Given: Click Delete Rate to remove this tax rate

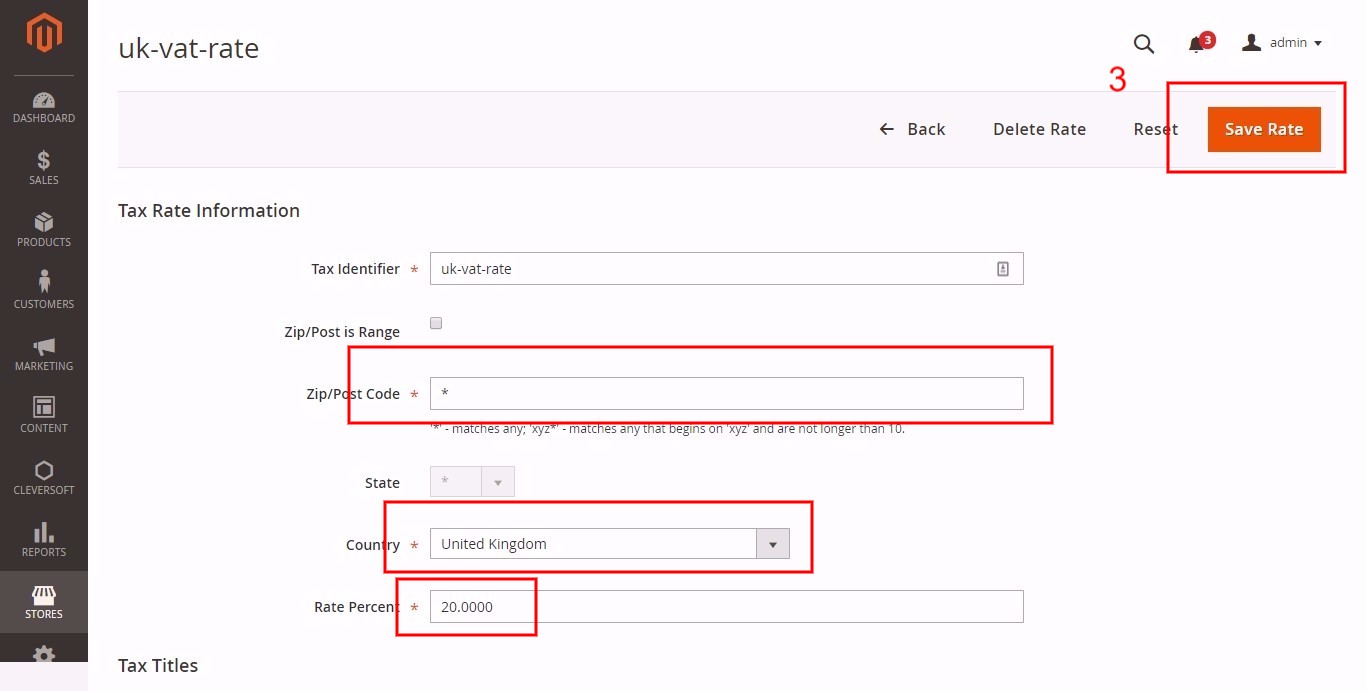Looking at the screenshot, I should tap(1039, 129).
